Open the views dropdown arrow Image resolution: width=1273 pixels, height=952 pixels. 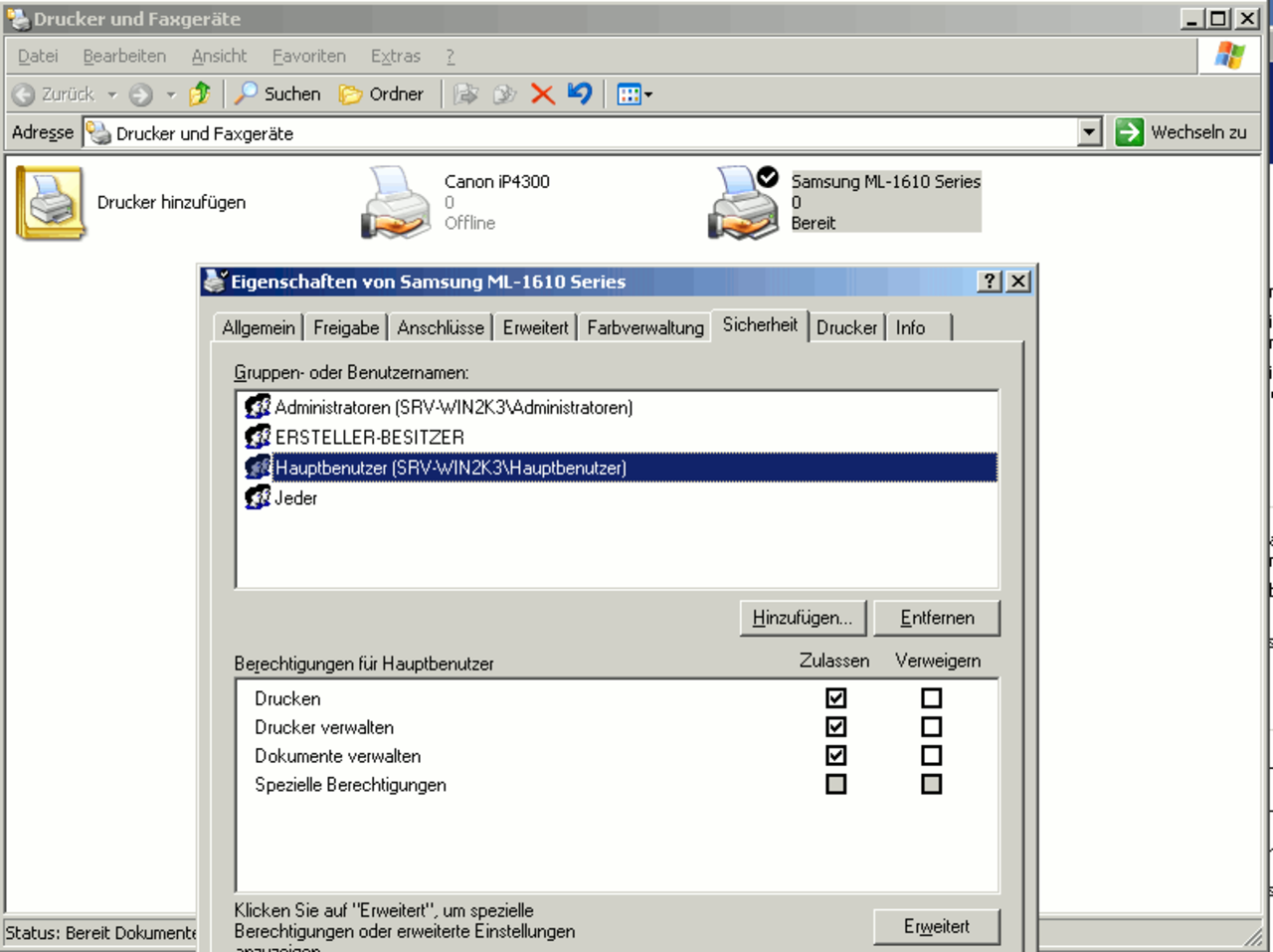click(x=648, y=95)
